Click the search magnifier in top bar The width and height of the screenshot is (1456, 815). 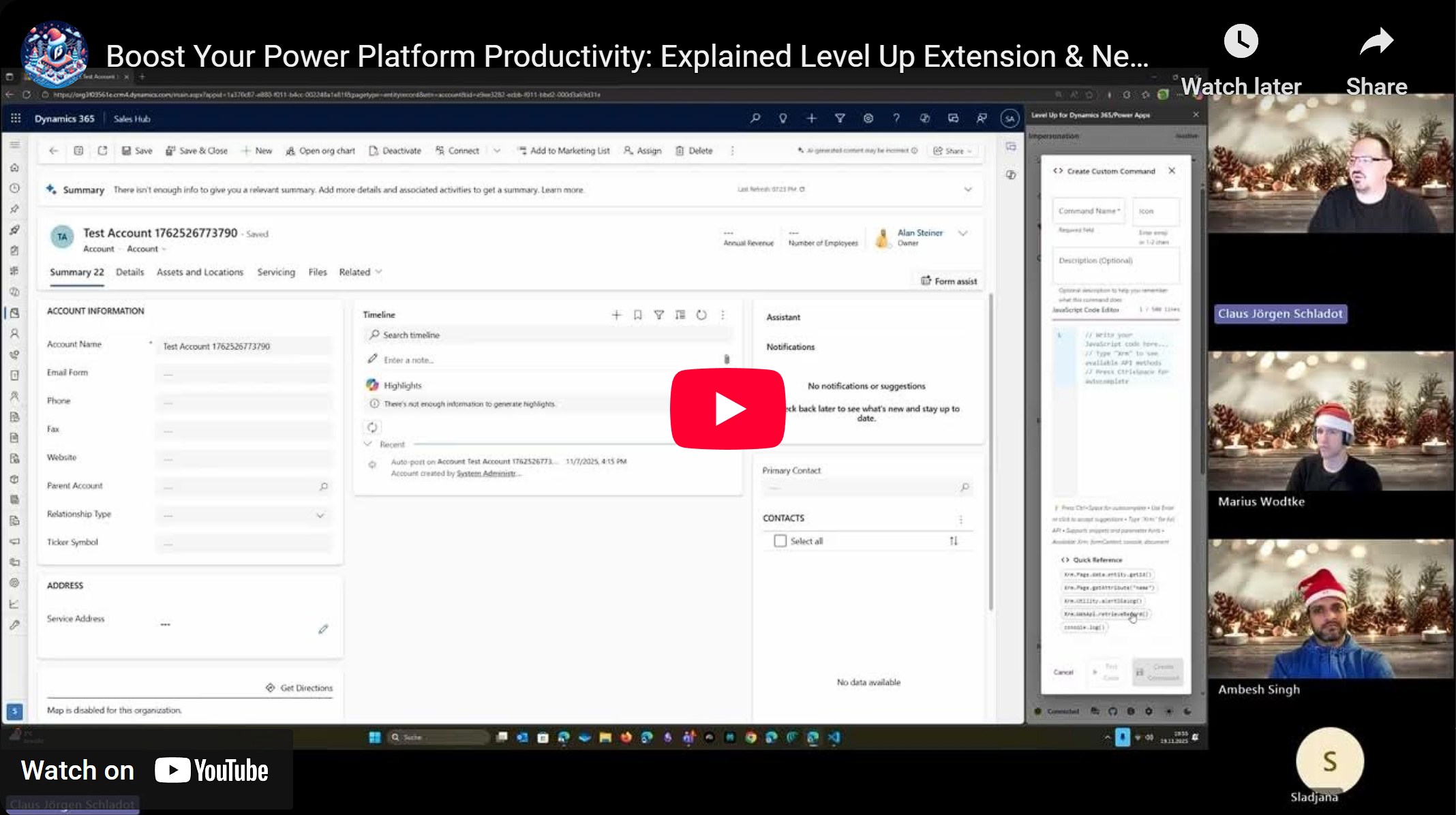755,119
